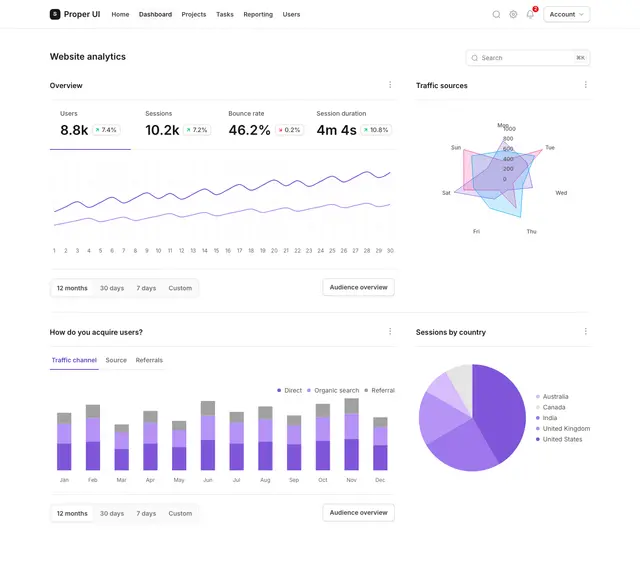The image size is (640, 566).
Task: Click the Website analytics heading
Action: [x=88, y=57]
